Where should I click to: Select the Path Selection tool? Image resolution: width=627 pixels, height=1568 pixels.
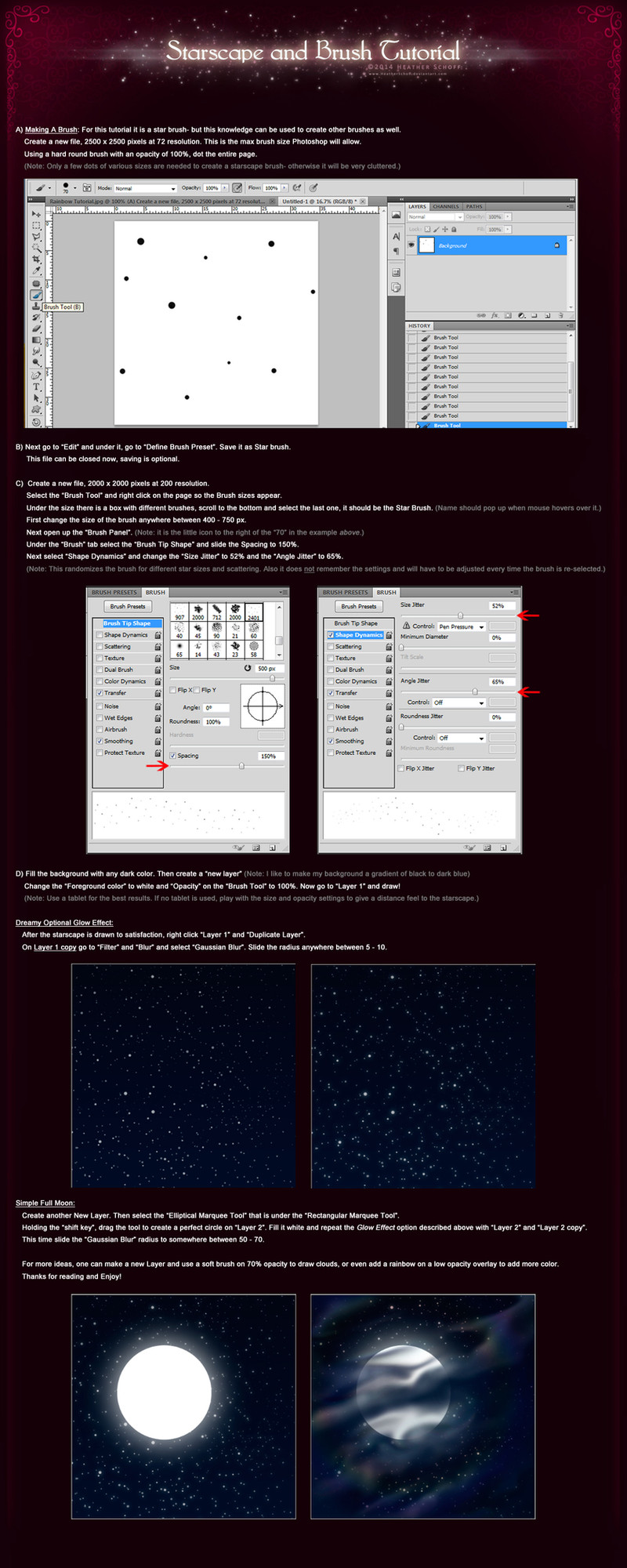point(36,398)
